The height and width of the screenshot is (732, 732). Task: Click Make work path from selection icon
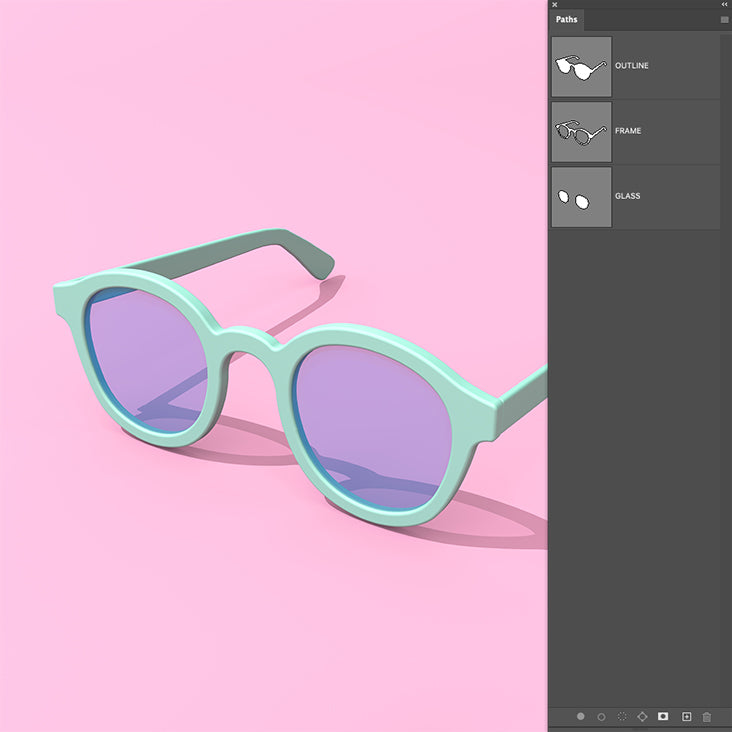[x=643, y=717]
